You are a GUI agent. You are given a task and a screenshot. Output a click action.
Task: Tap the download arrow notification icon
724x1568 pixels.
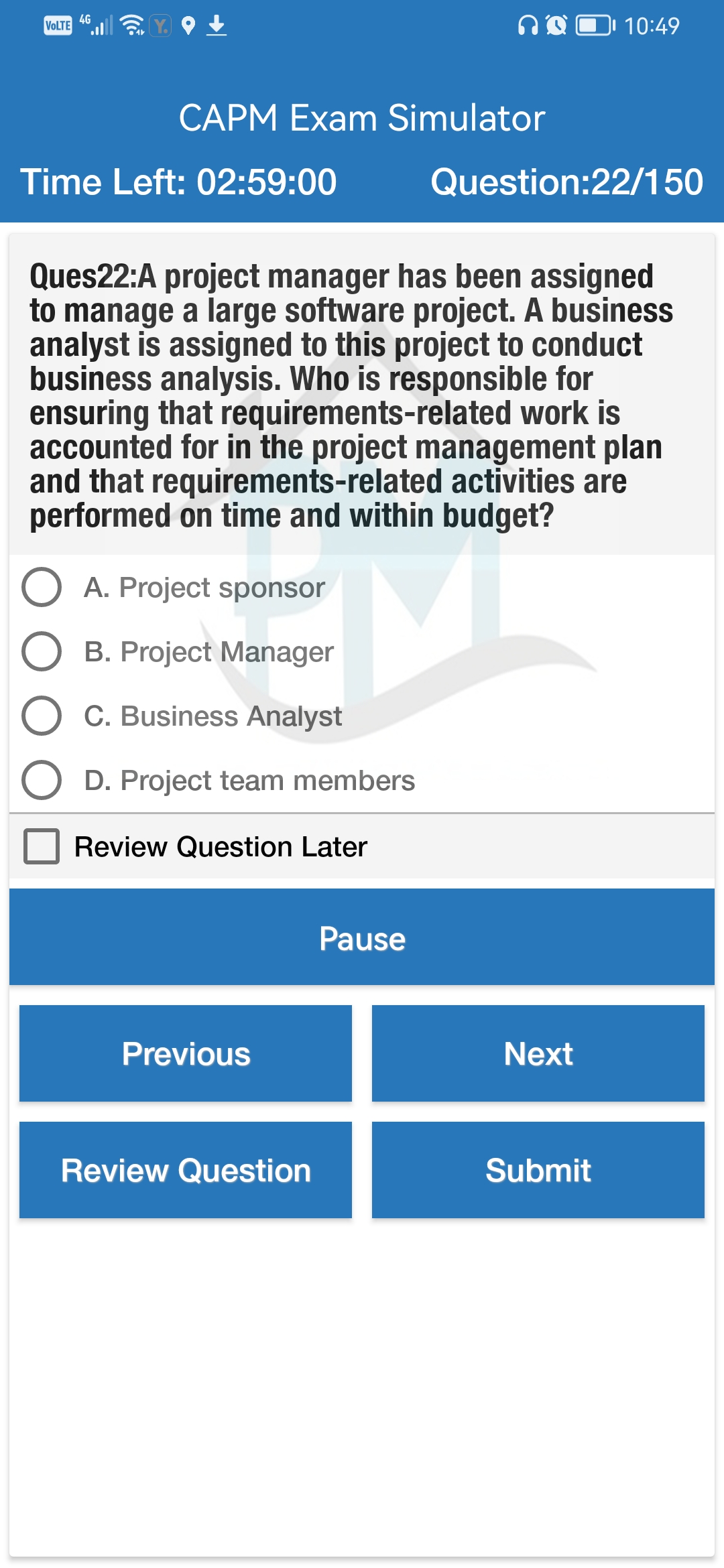tap(216, 26)
